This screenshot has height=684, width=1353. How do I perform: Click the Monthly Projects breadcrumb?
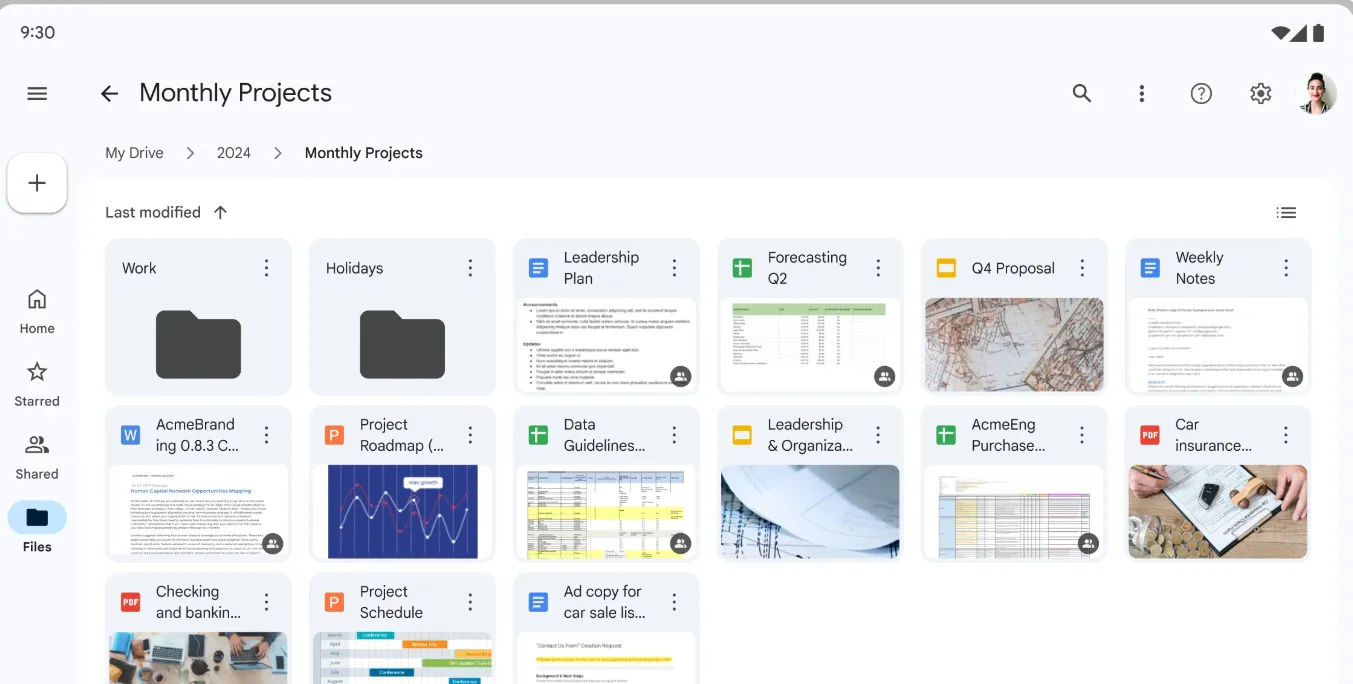point(363,153)
